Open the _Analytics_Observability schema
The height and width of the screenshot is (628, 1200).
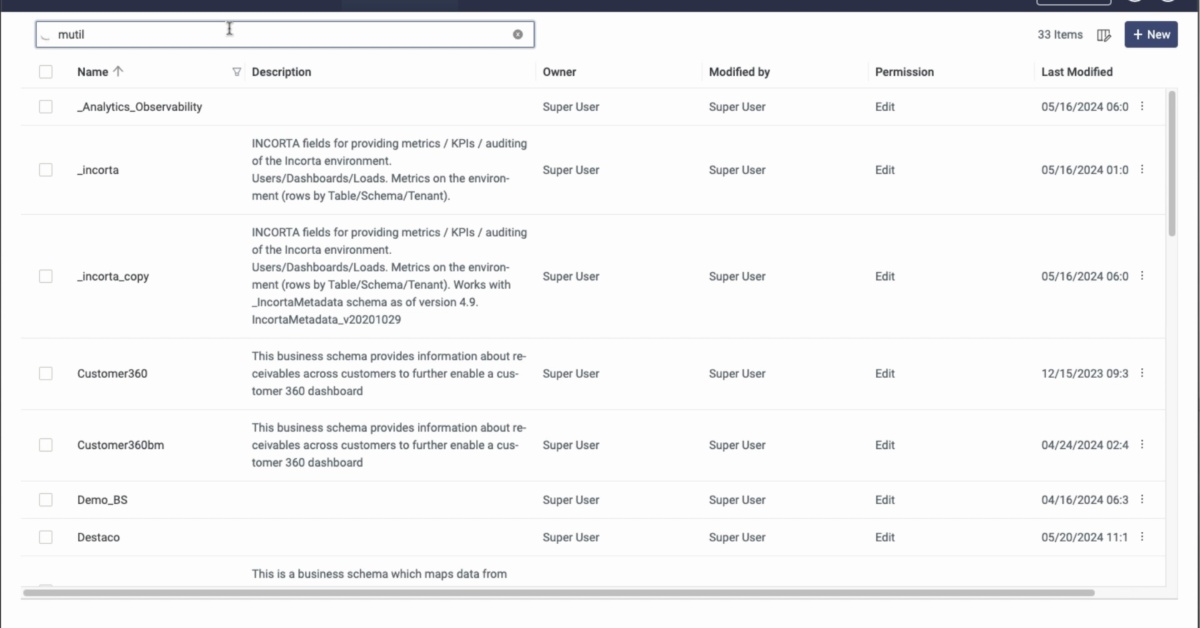(139, 106)
